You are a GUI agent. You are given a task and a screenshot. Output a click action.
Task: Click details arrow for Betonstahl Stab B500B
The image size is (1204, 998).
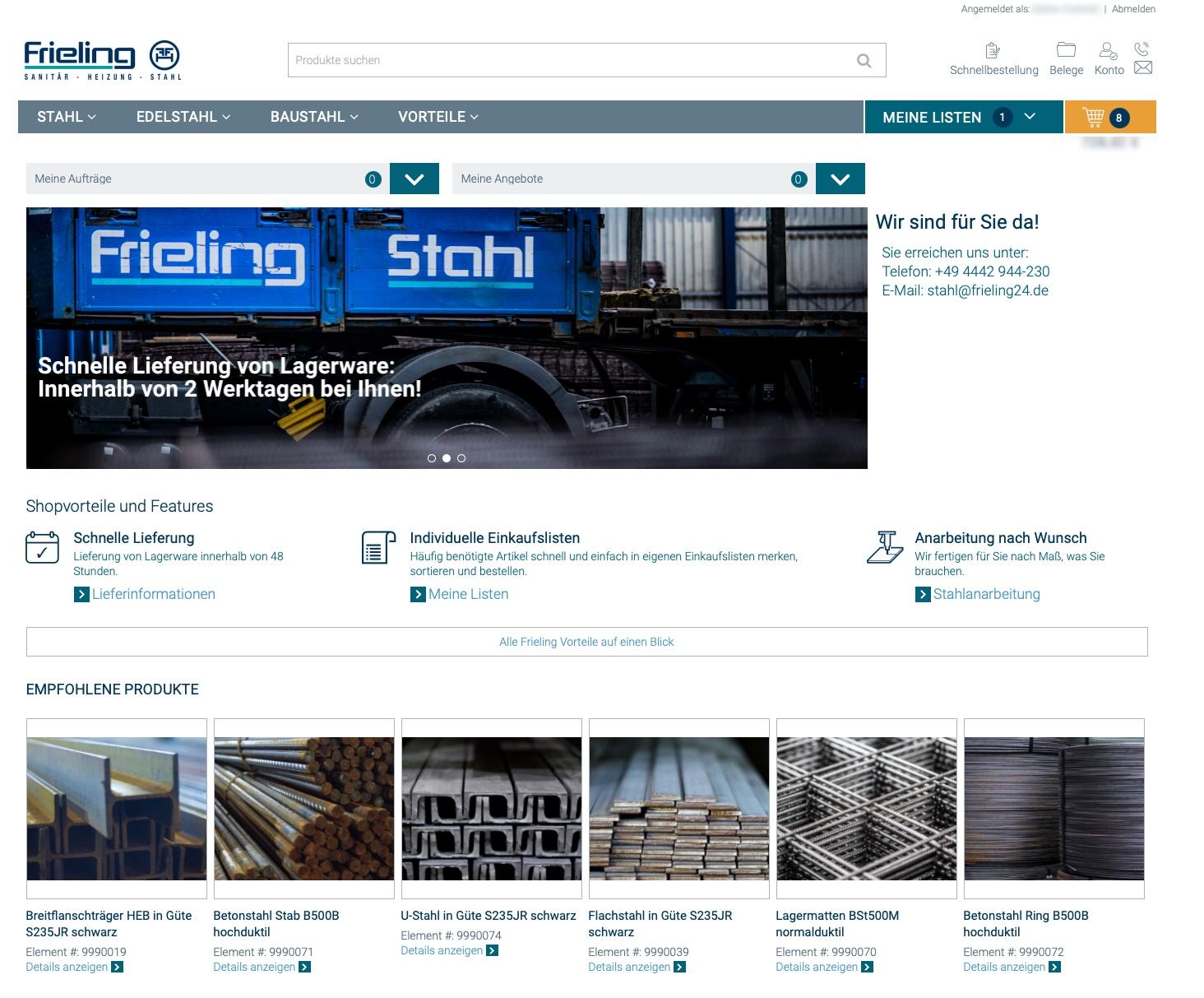point(305,967)
